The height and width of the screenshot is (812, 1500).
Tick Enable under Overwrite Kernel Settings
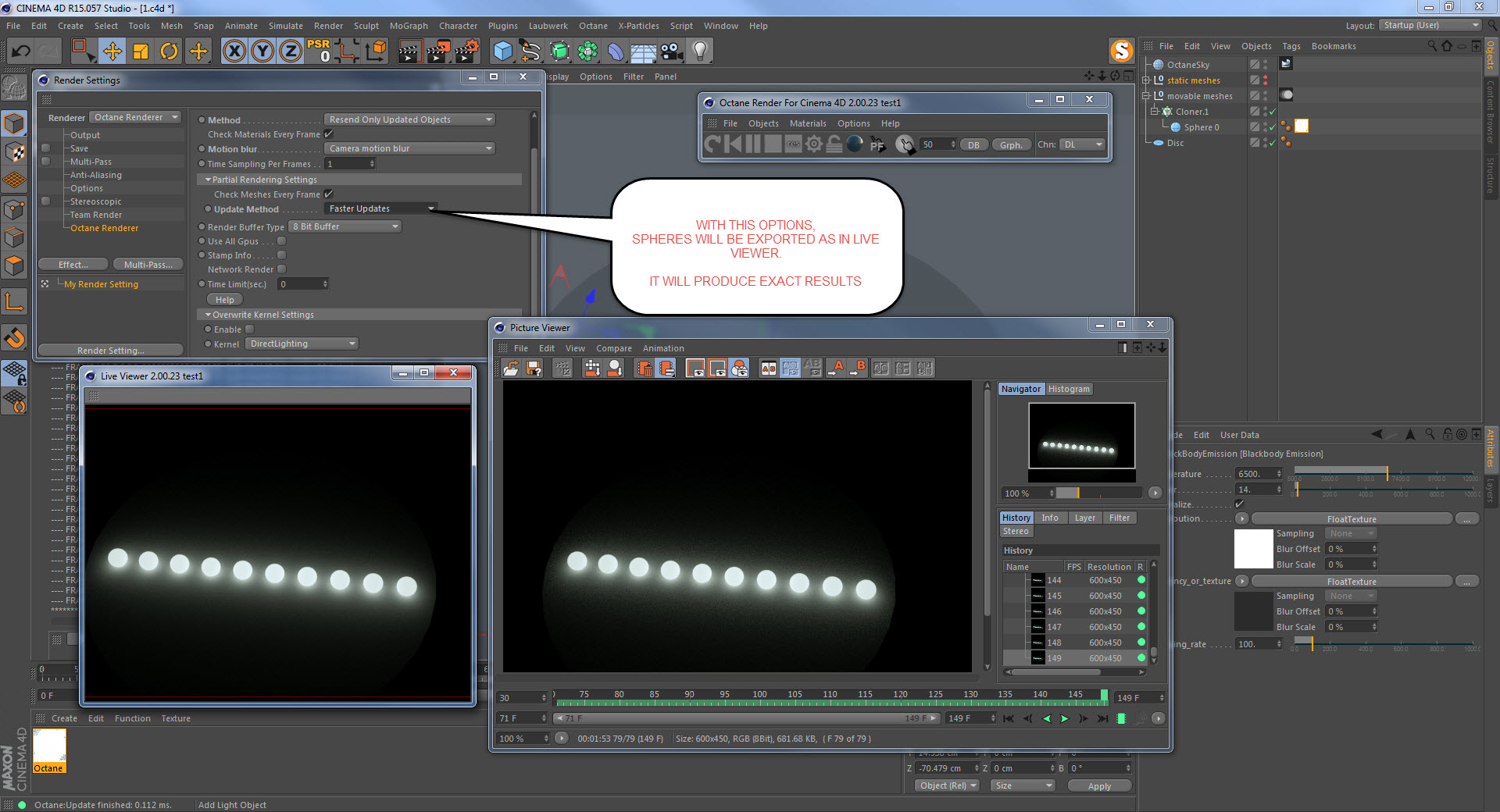(x=250, y=329)
